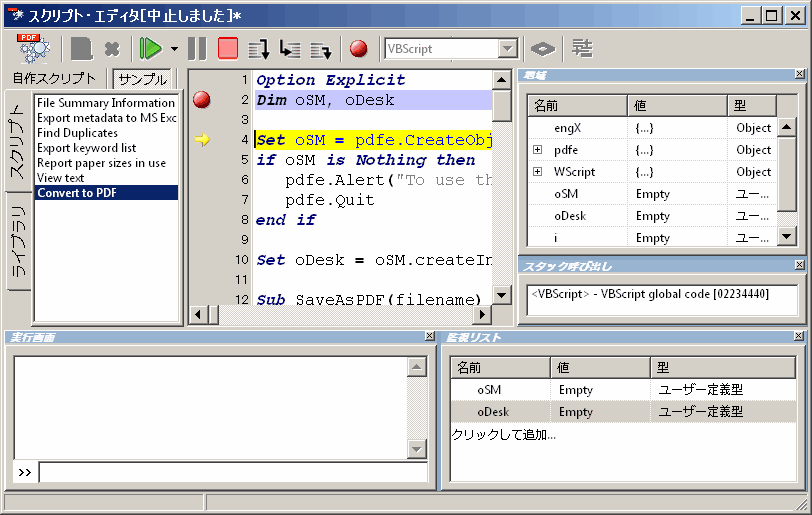
Task: Select Find Duplicates sample script
Action: pos(106,133)
